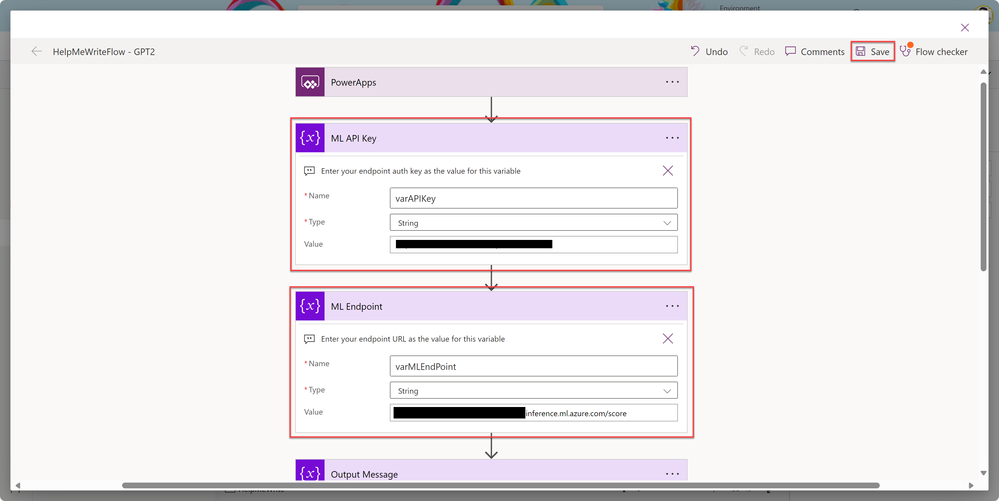This screenshot has width=999, height=501.
Task: Close the flow editor dialog with X
Action: click(x=965, y=27)
